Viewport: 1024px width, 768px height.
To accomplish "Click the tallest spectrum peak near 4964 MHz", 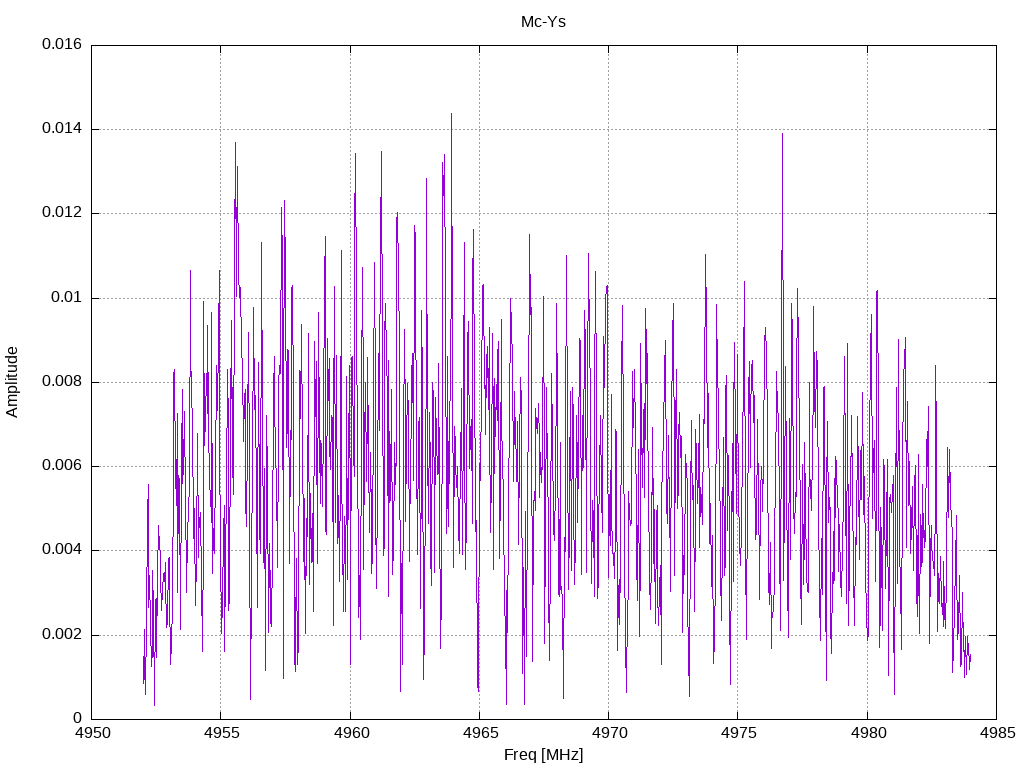I will (x=451, y=116).
